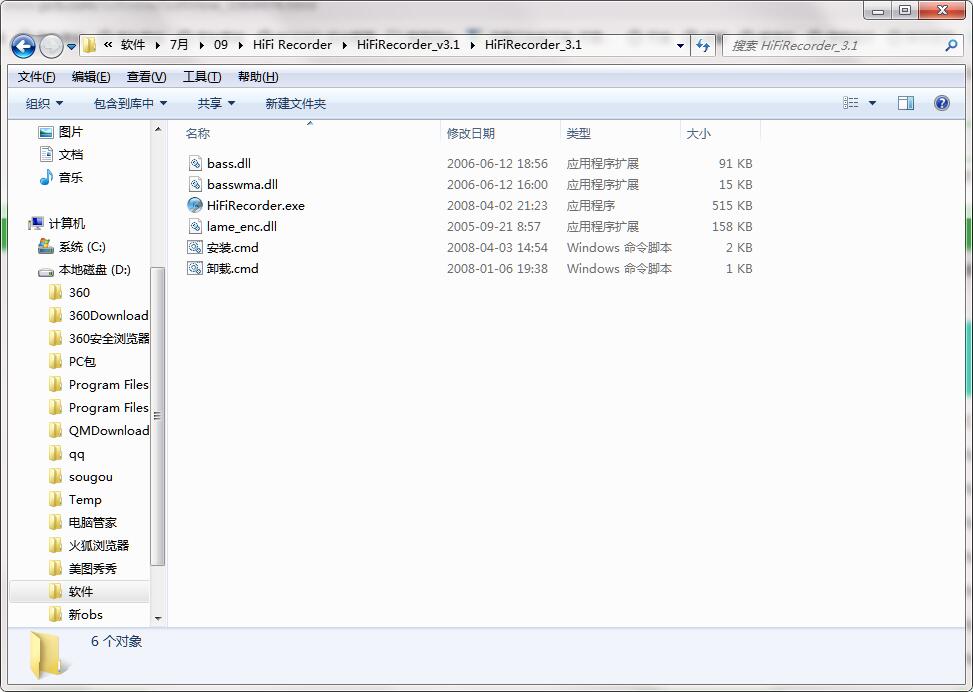Select the 卸载.cmd script icon
Screen dimensions: 973x692
coord(195,269)
